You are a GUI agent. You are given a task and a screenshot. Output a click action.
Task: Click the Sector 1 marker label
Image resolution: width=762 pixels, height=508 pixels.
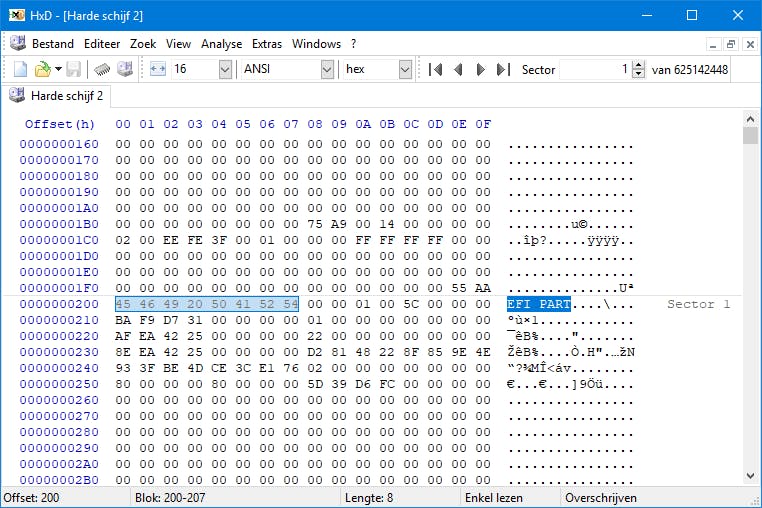[x=698, y=304]
